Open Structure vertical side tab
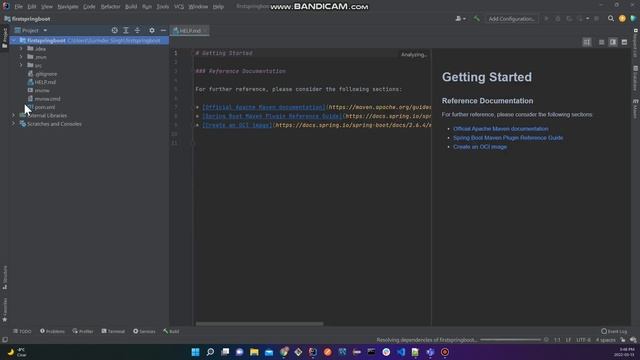The image size is (640, 360). click(x=4, y=278)
